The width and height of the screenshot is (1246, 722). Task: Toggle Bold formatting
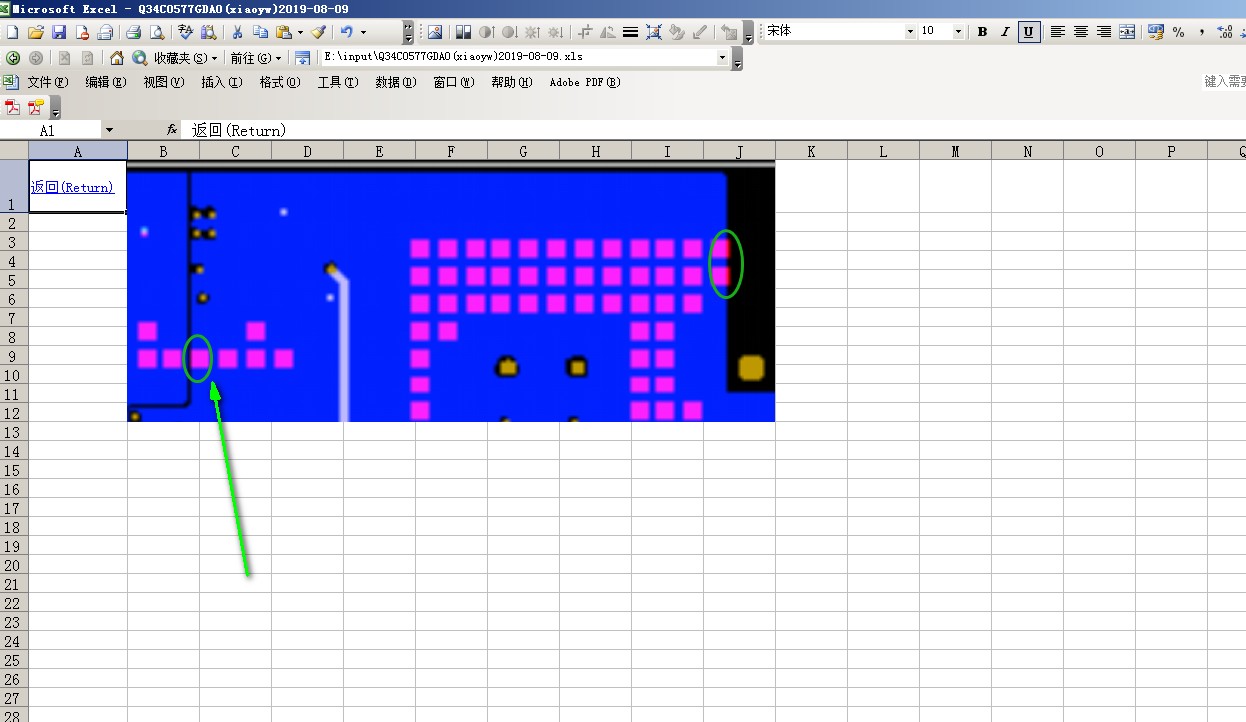pos(982,32)
